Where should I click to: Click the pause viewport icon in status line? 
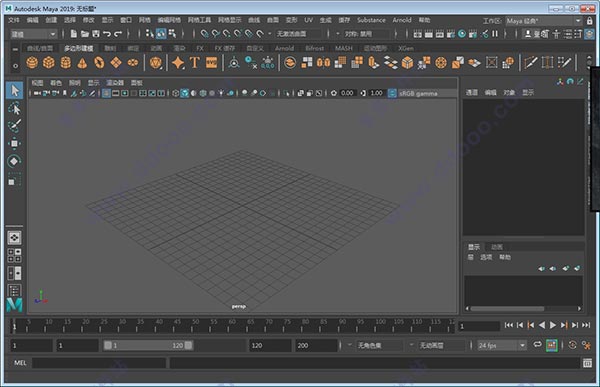coord(495,34)
